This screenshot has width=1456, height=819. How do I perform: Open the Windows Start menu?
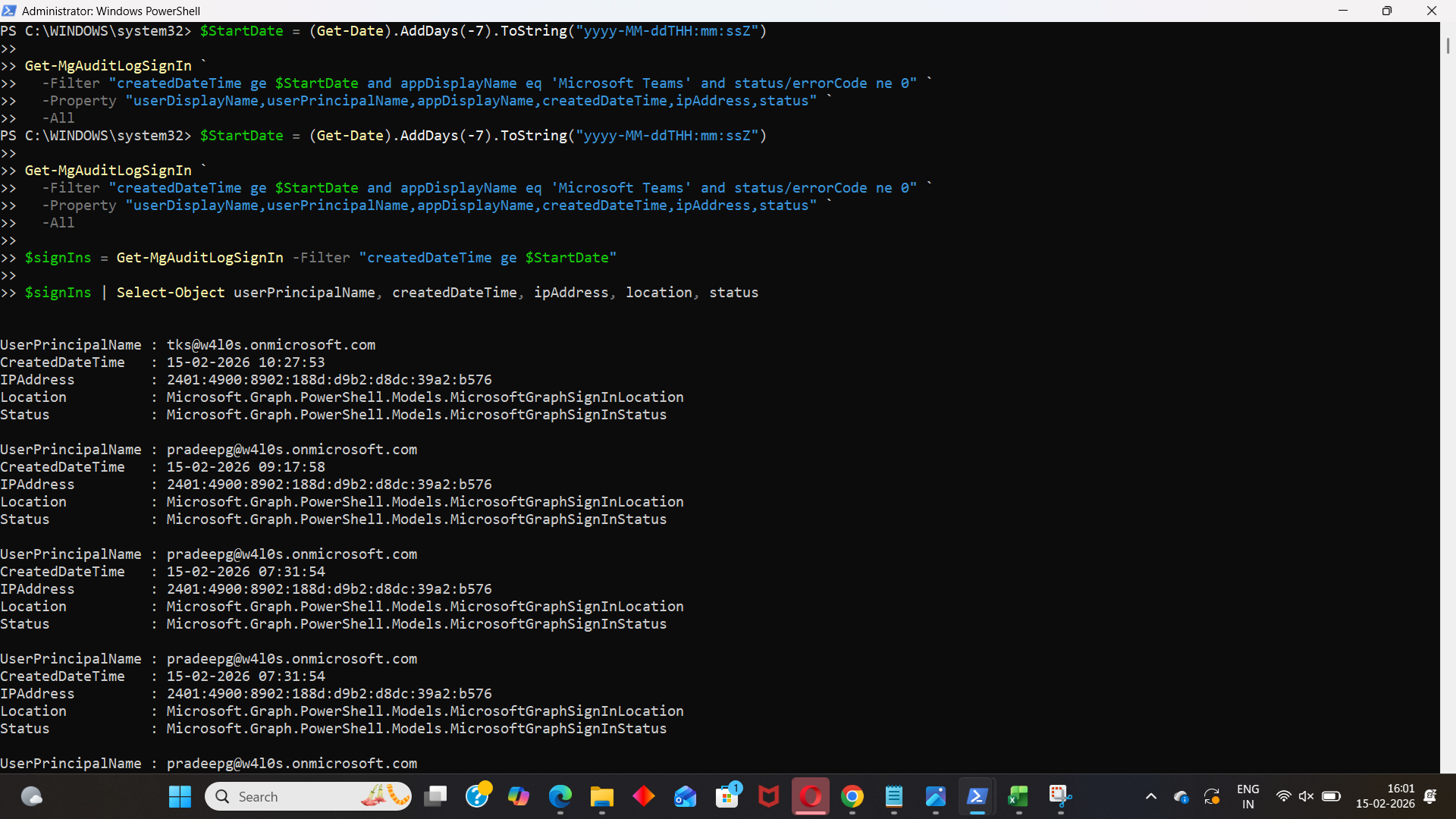coord(180,796)
